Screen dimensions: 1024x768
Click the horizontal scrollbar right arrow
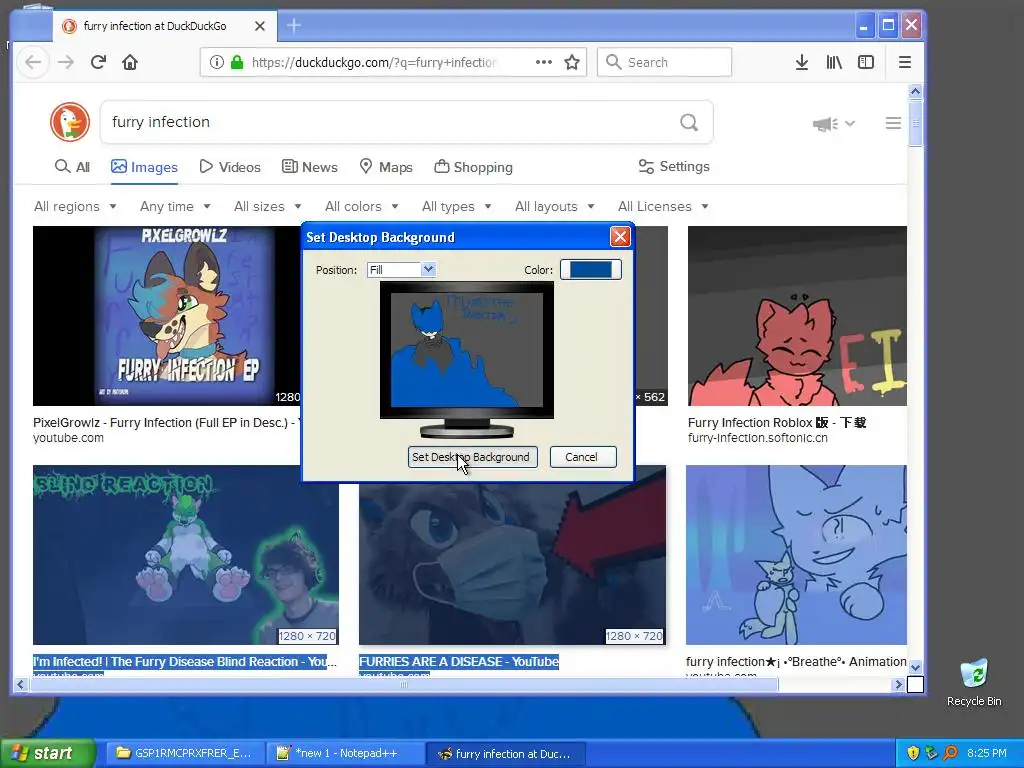coord(899,684)
